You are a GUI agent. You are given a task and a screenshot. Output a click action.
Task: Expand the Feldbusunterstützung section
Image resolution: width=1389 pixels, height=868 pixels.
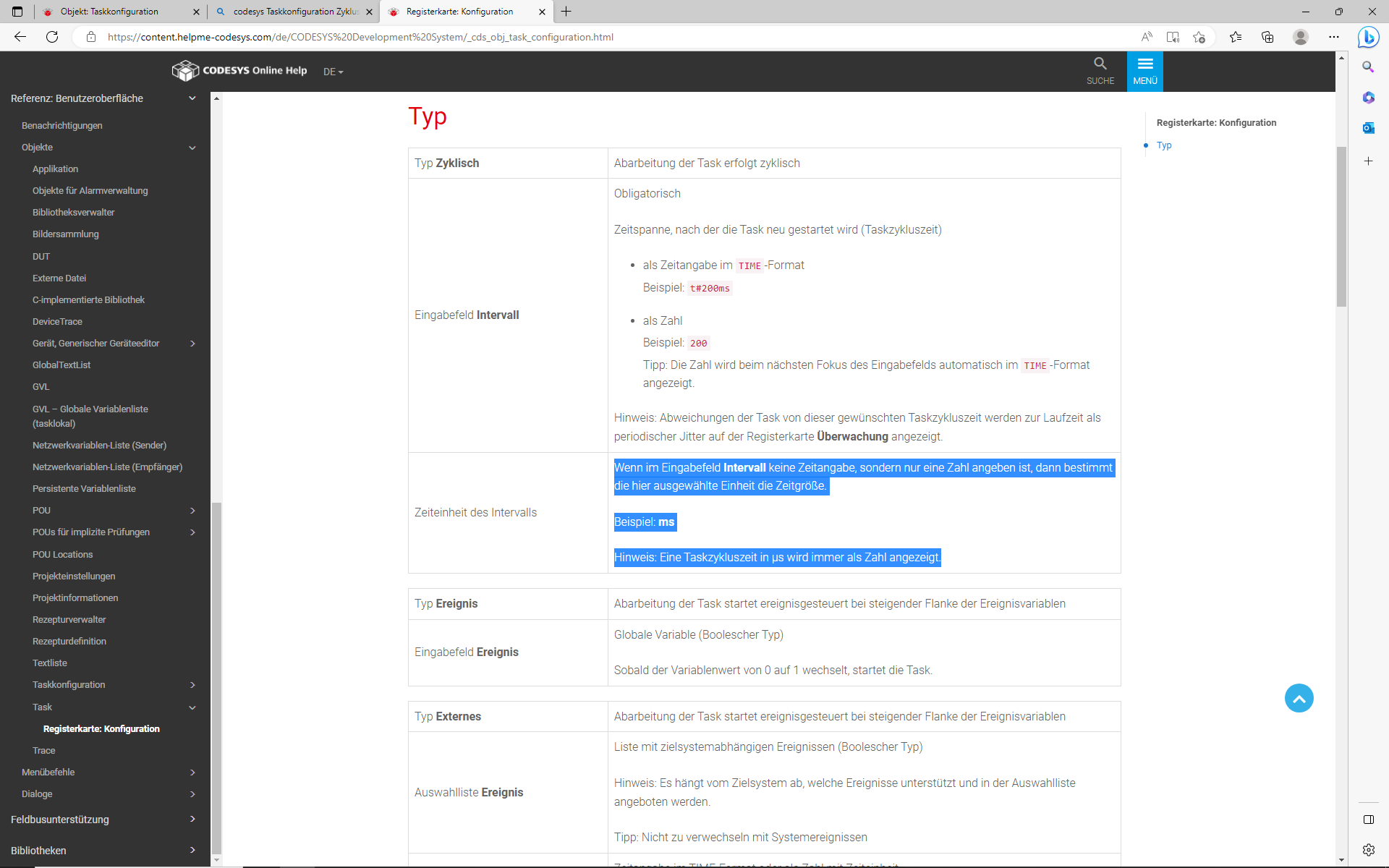click(x=192, y=820)
